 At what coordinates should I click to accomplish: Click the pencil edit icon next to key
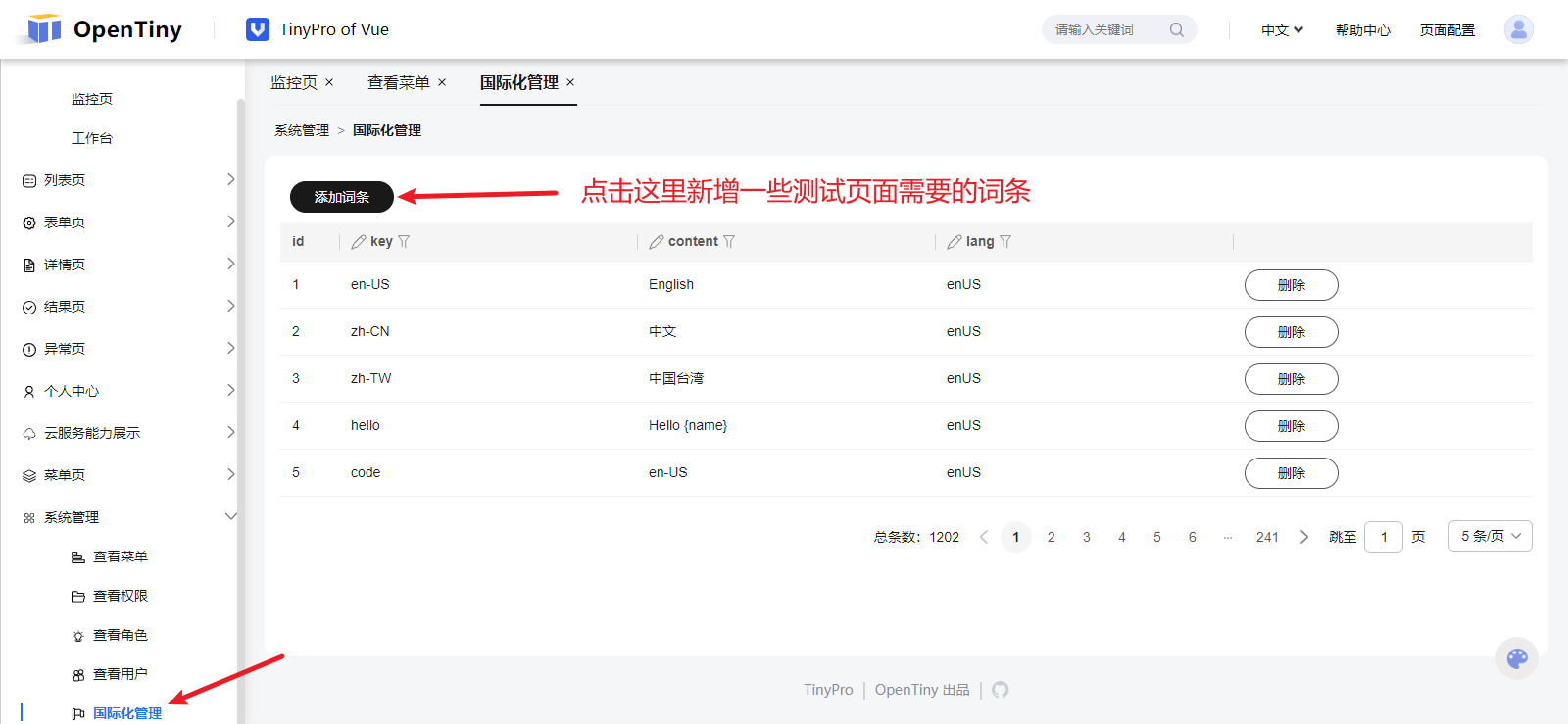(x=359, y=242)
